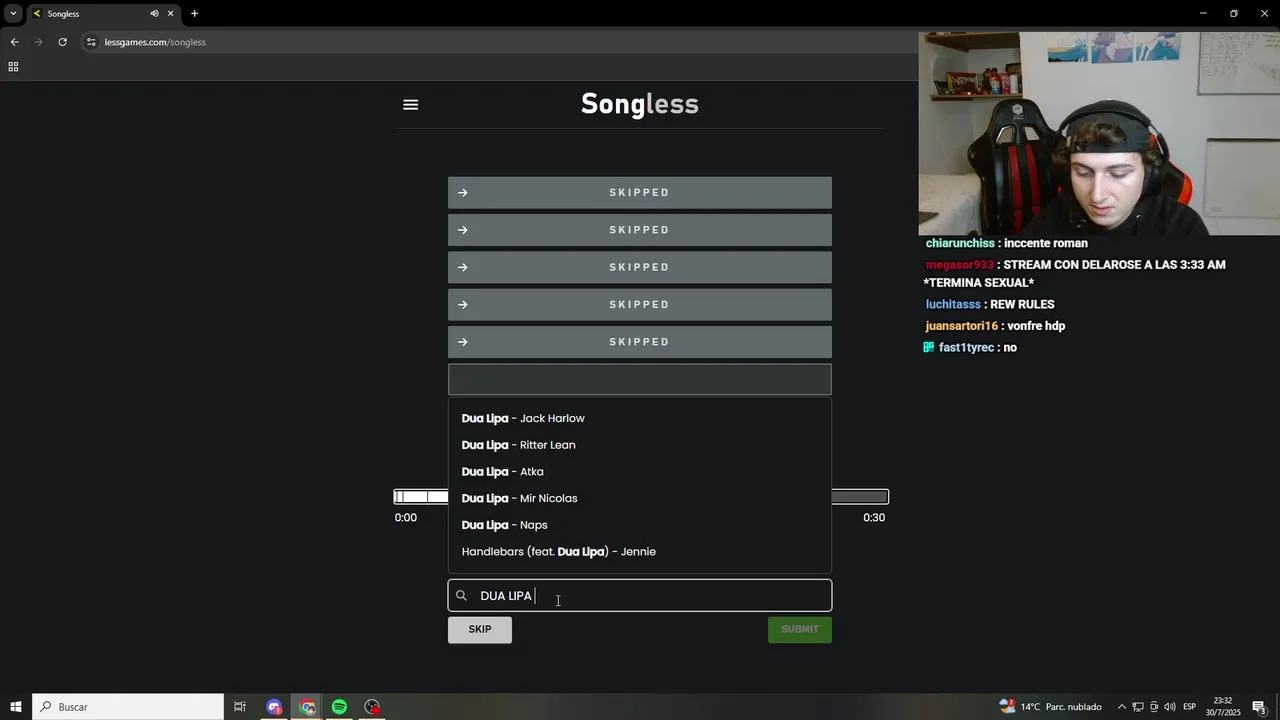The height and width of the screenshot is (720, 1280).
Task: Open Chrome from the taskbar
Action: (307, 707)
